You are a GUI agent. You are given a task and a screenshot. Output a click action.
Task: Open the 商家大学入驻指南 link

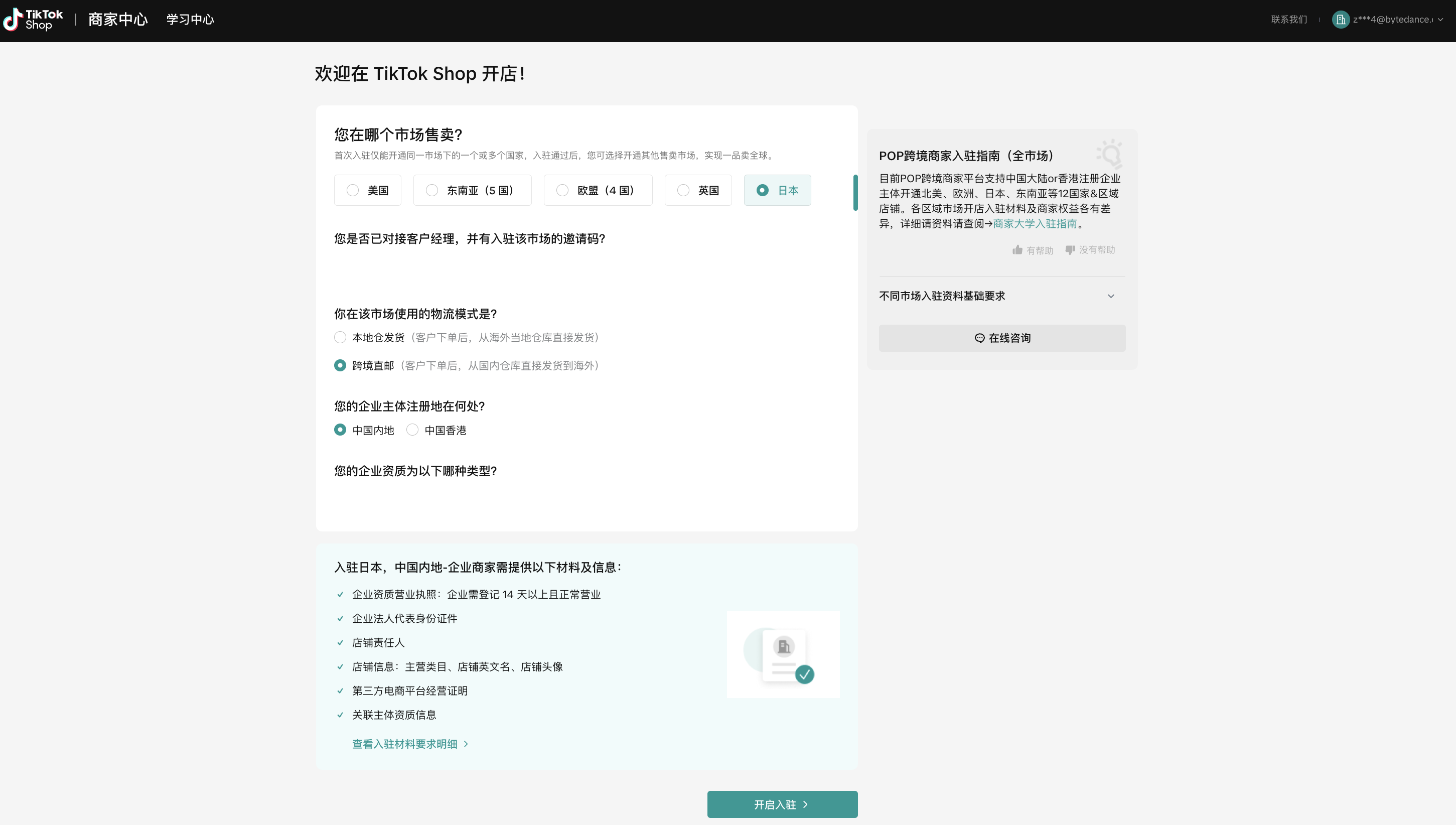click(x=1035, y=224)
